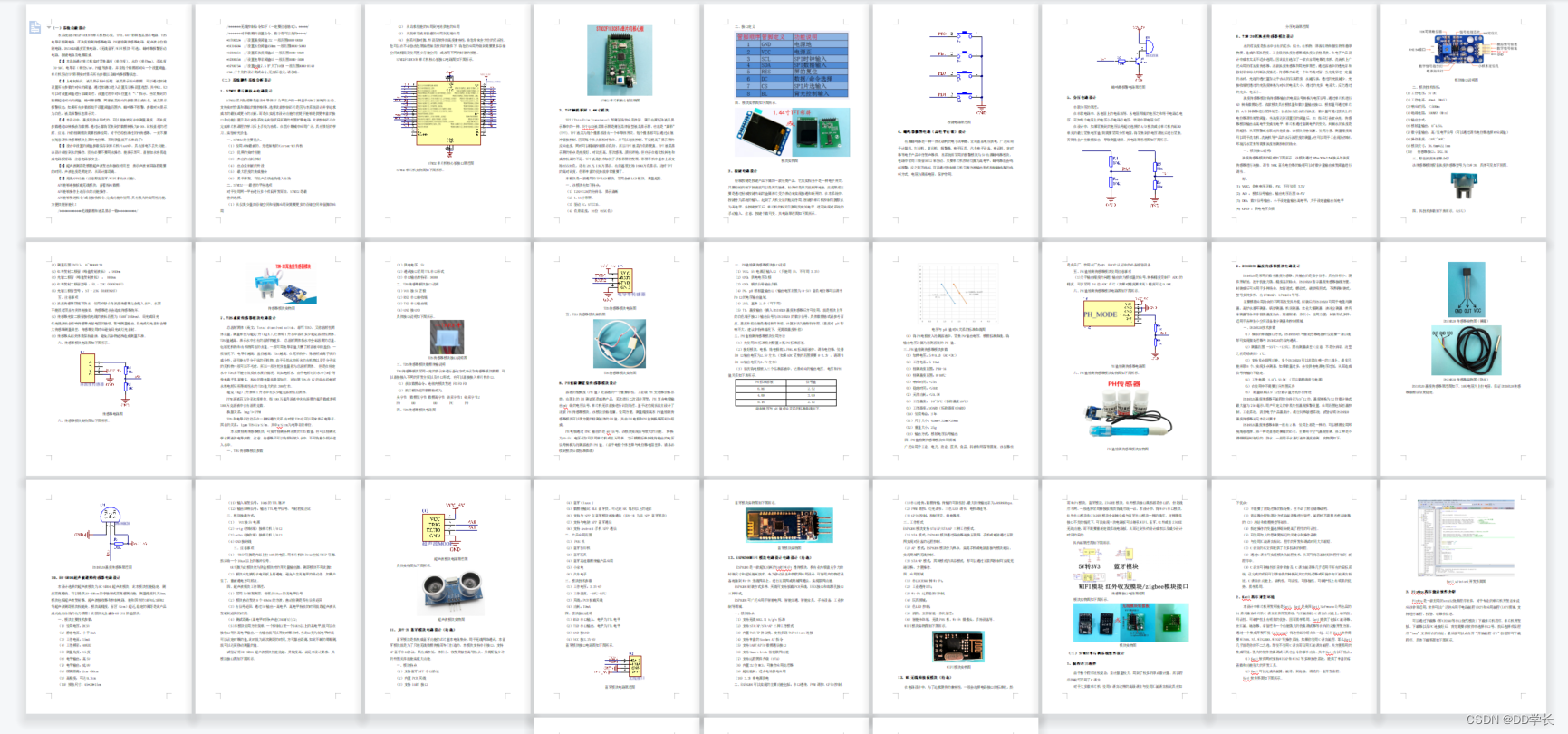1568x734 pixels.
Task: Open page with TDS sensor module photo at top
Action: click(x=279, y=359)
